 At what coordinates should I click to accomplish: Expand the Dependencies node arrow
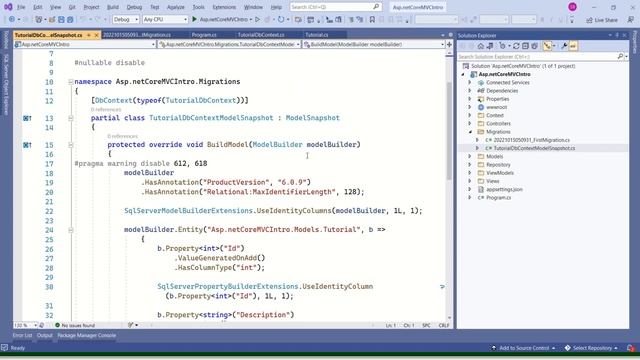click(470, 91)
